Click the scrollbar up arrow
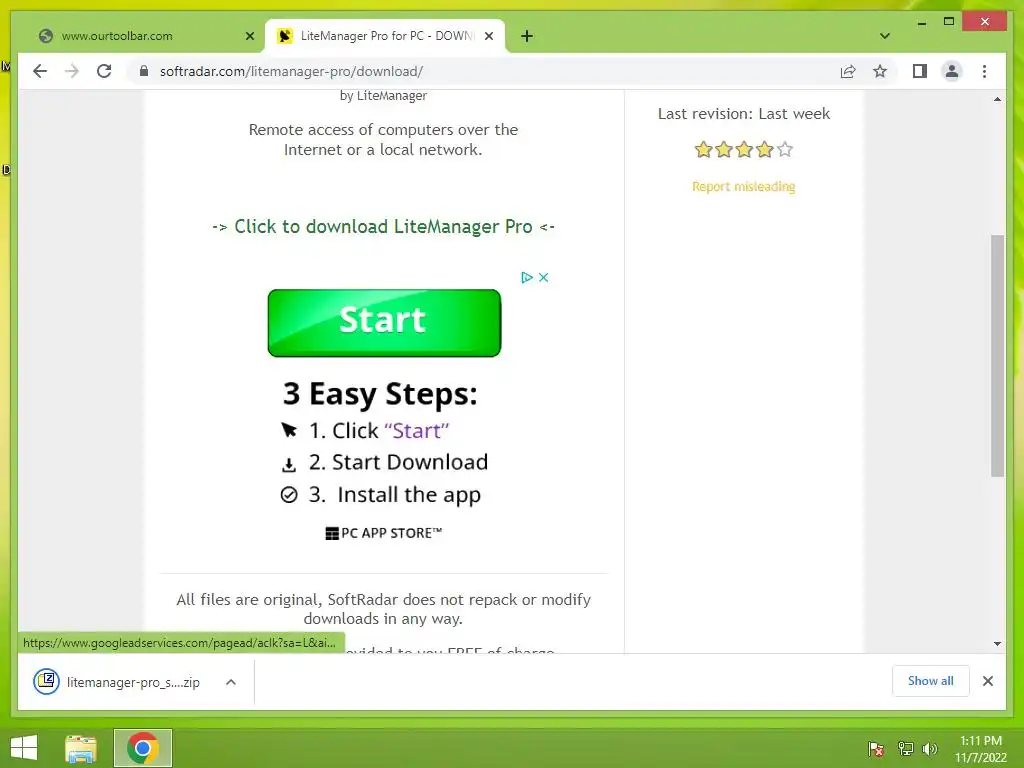 click(x=997, y=99)
